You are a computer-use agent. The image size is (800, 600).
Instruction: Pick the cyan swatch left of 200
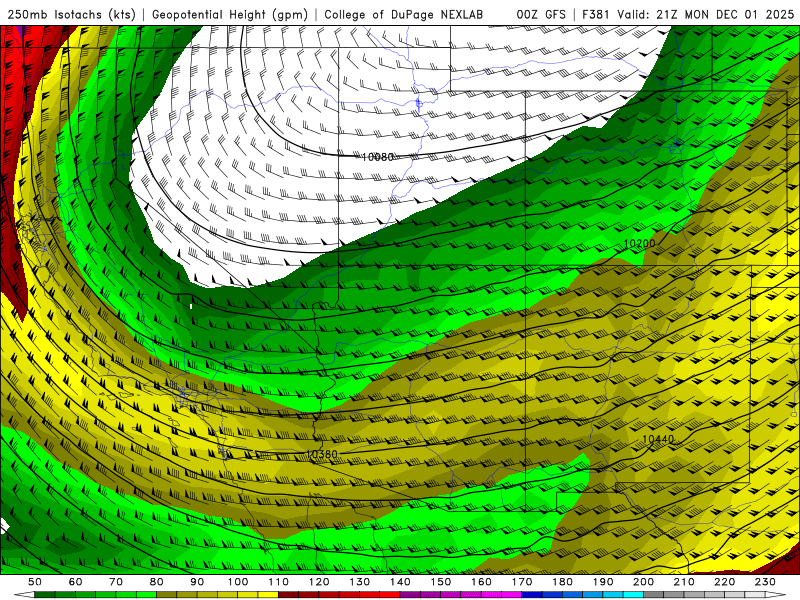tap(634, 595)
